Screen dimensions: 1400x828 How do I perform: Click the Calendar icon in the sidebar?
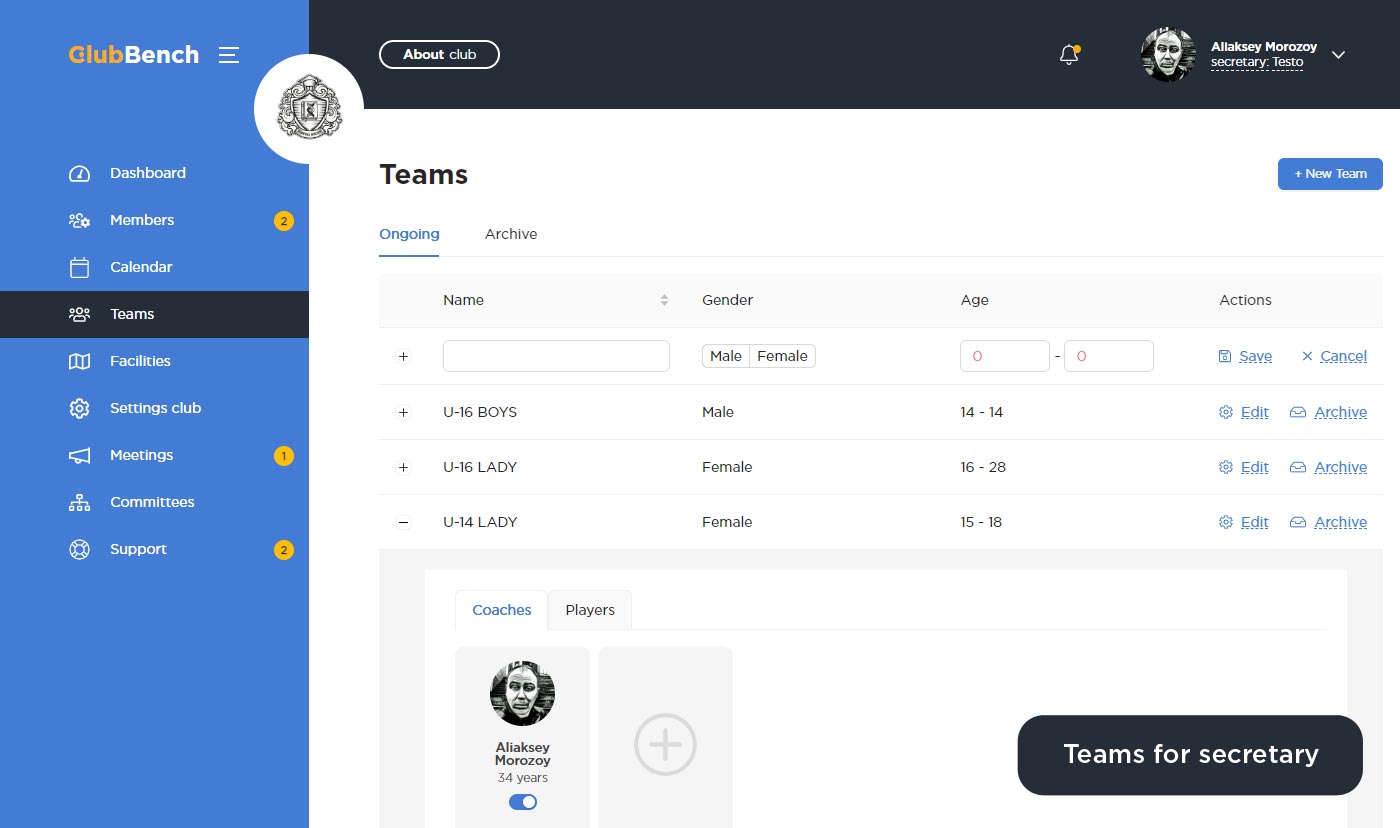click(79, 267)
